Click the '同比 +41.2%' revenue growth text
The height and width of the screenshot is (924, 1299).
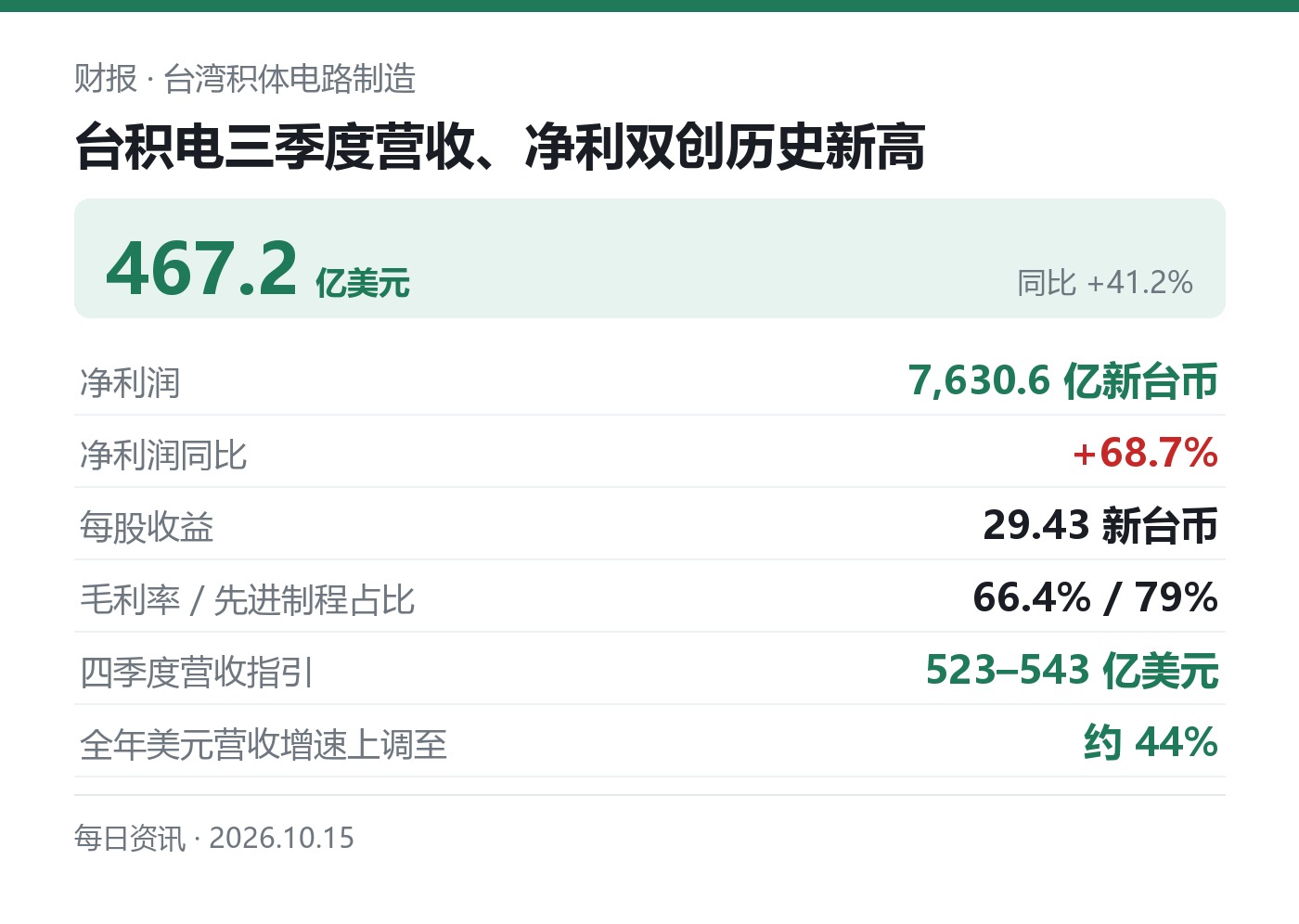(x=1105, y=282)
